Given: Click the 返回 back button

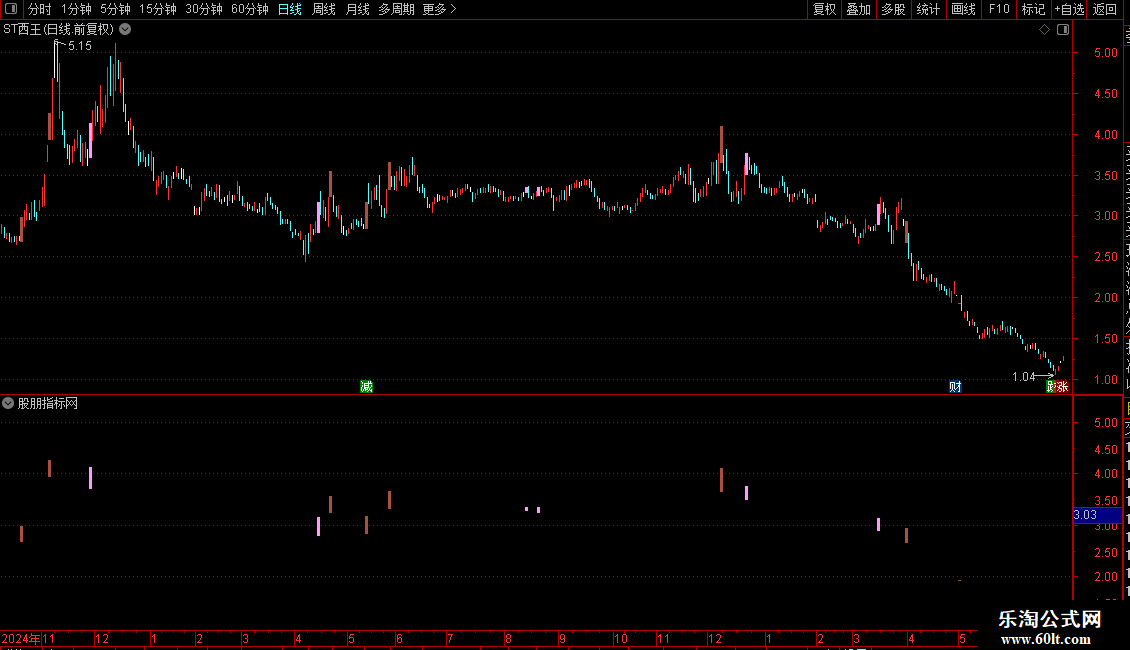Looking at the screenshot, I should [x=1104, y=9].
